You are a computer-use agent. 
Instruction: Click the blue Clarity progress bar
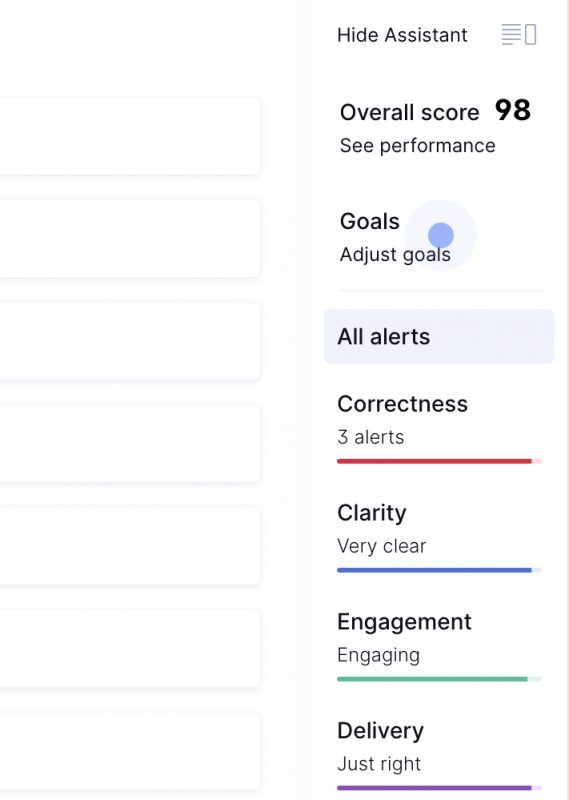click(x=439, y=570)
